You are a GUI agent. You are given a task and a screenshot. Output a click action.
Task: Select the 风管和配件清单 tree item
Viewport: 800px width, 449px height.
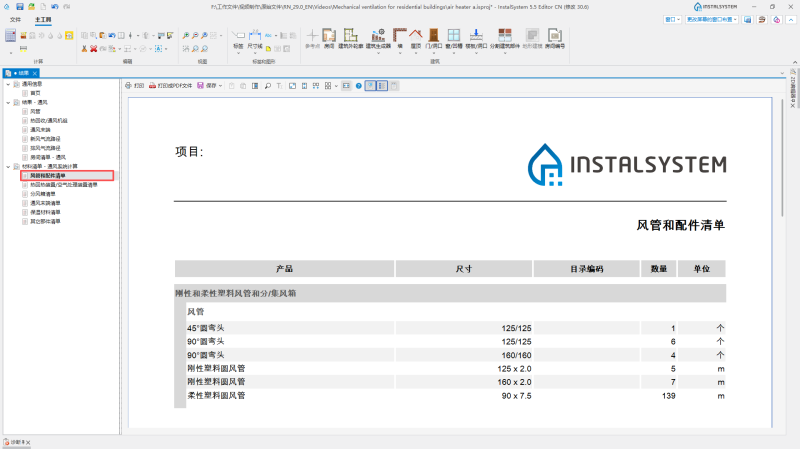pos(67,176)
